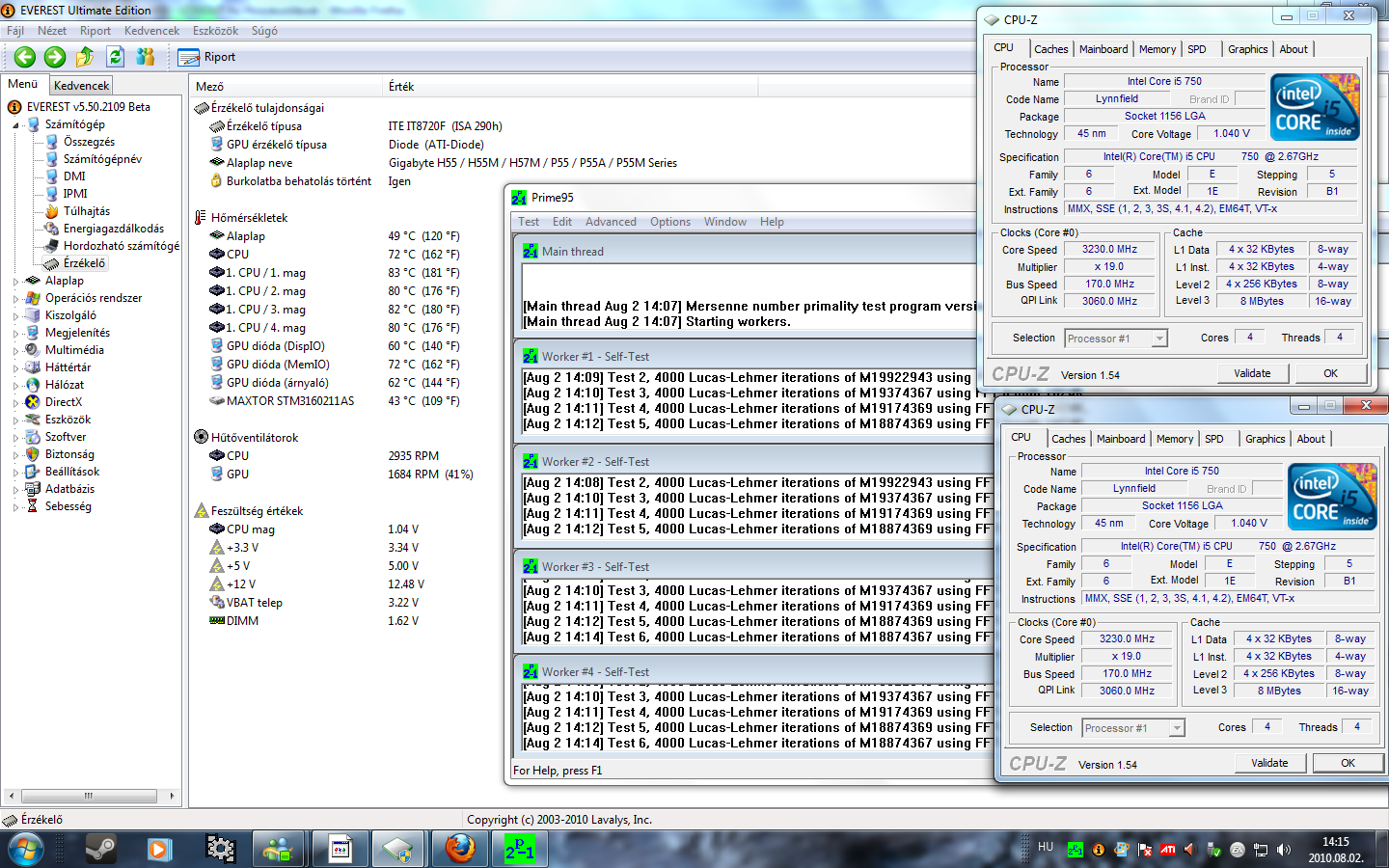Click Validate button in lower CPU-Z window
Screen dimensions: 1389x868
pos(1269,763)
